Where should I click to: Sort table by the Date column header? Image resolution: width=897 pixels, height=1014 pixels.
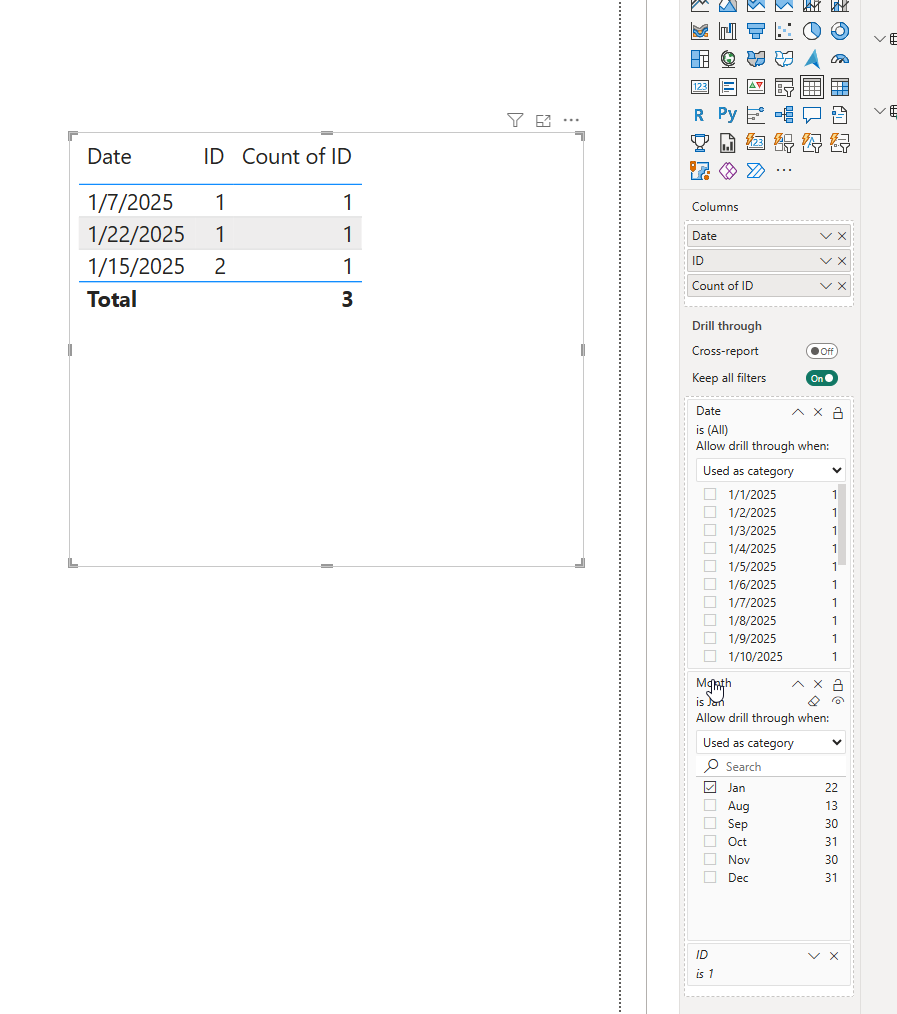pos(109,156)
